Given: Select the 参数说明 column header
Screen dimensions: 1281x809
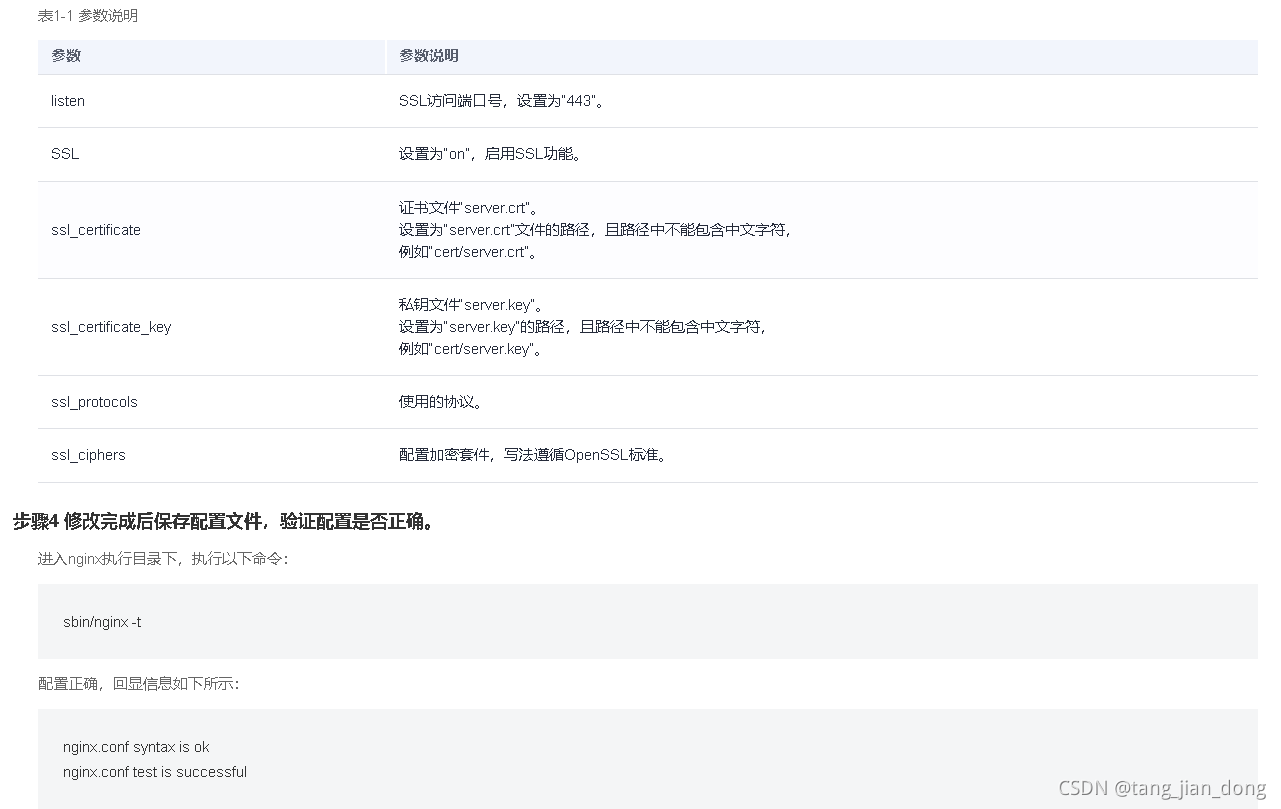Looking at the screenshot, I should click(x=428, y=56).
